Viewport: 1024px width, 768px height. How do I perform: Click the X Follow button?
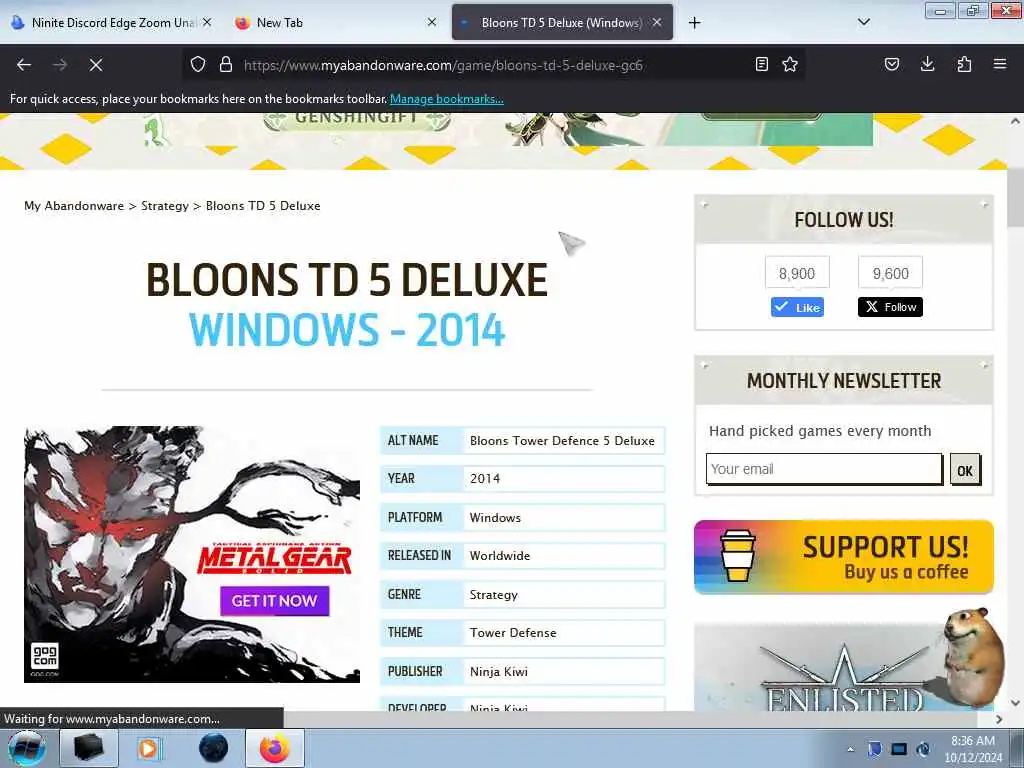click(890, 307)
